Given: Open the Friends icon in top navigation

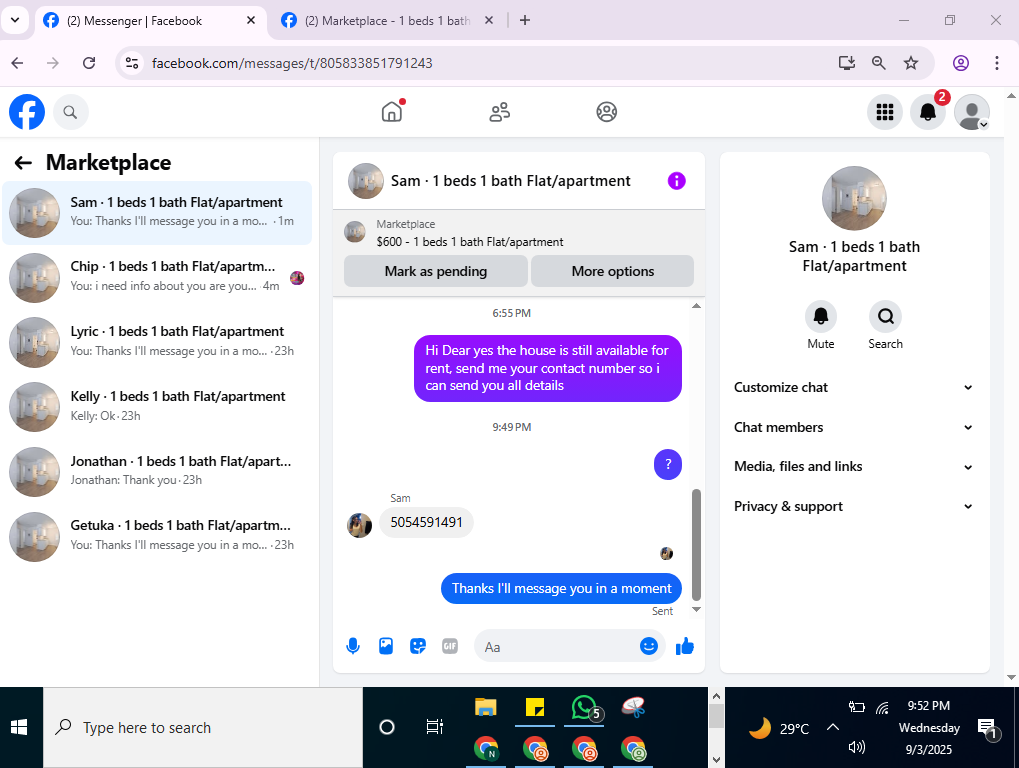Looking at the screenshot, I should click(x=499, y=112).
